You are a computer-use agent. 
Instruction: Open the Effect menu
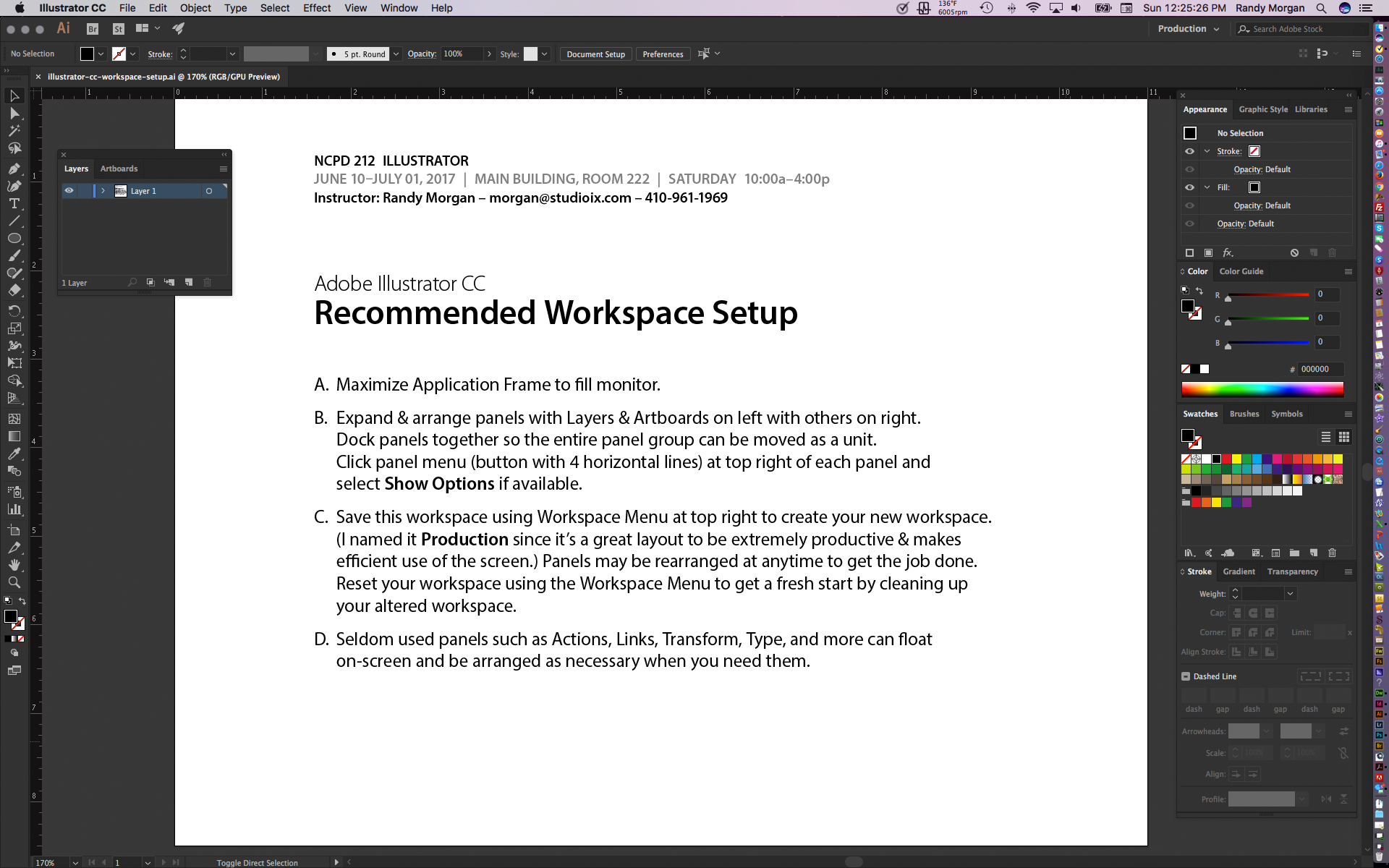click(316, 8)
